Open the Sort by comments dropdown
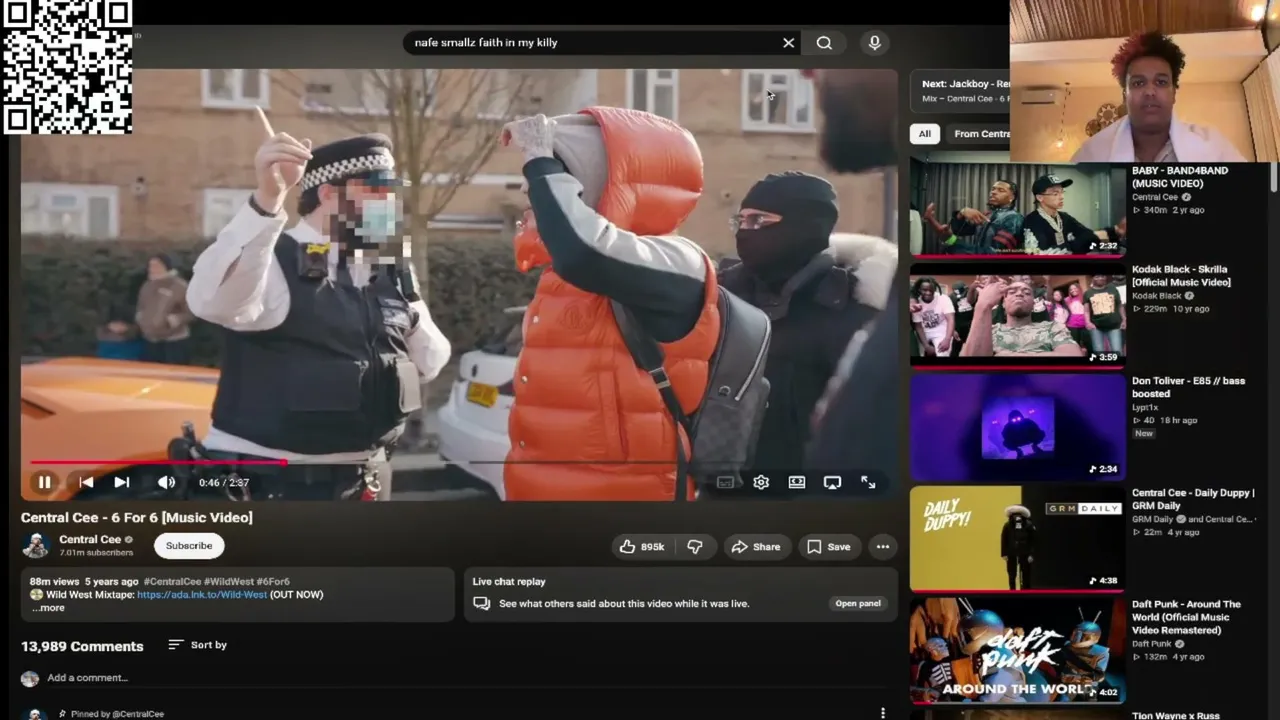This screenshot has height=720, width=1280. [197, 645]
